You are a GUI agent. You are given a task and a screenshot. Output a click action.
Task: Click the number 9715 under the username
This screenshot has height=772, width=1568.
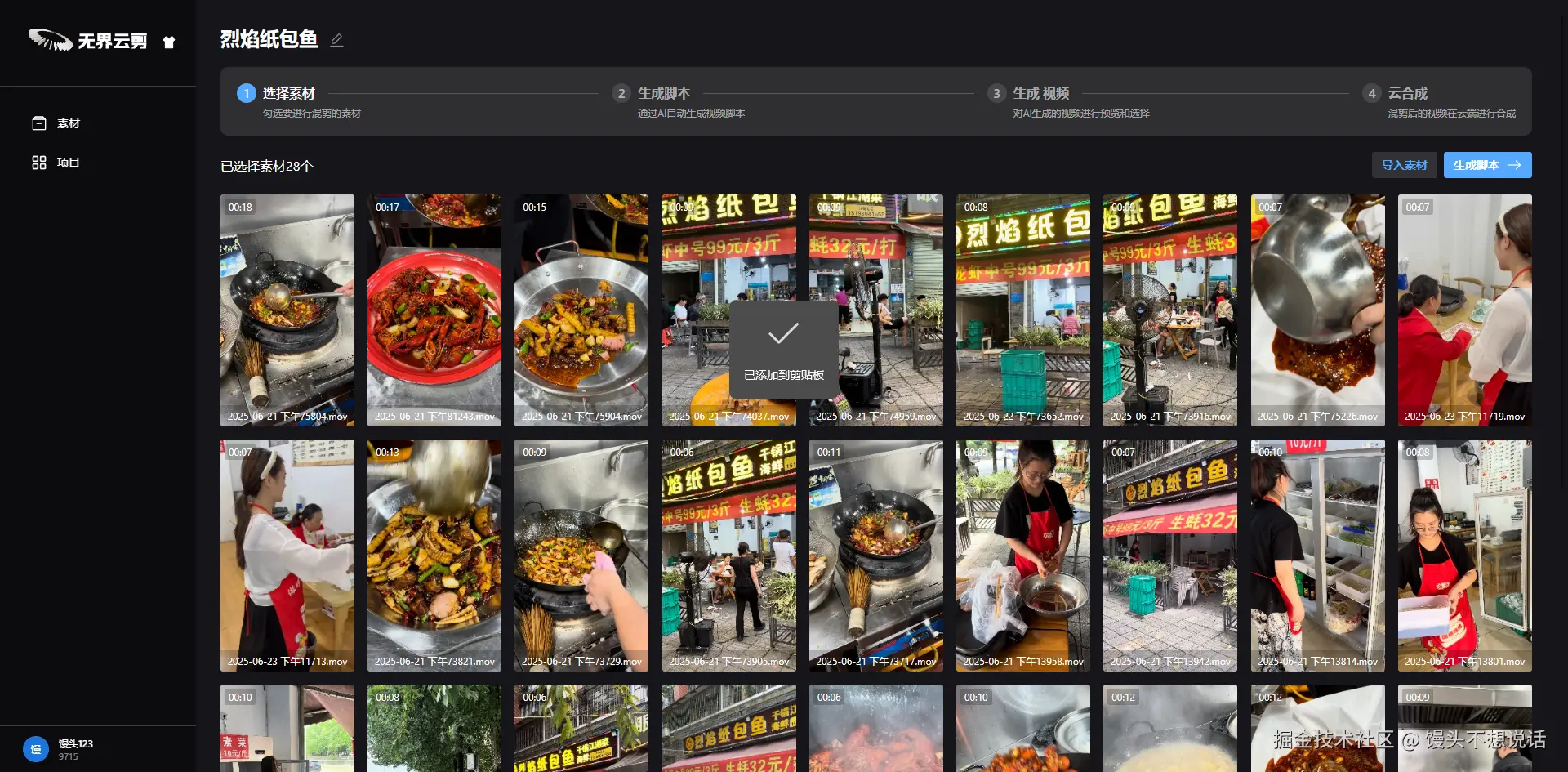tap(69, 757)
